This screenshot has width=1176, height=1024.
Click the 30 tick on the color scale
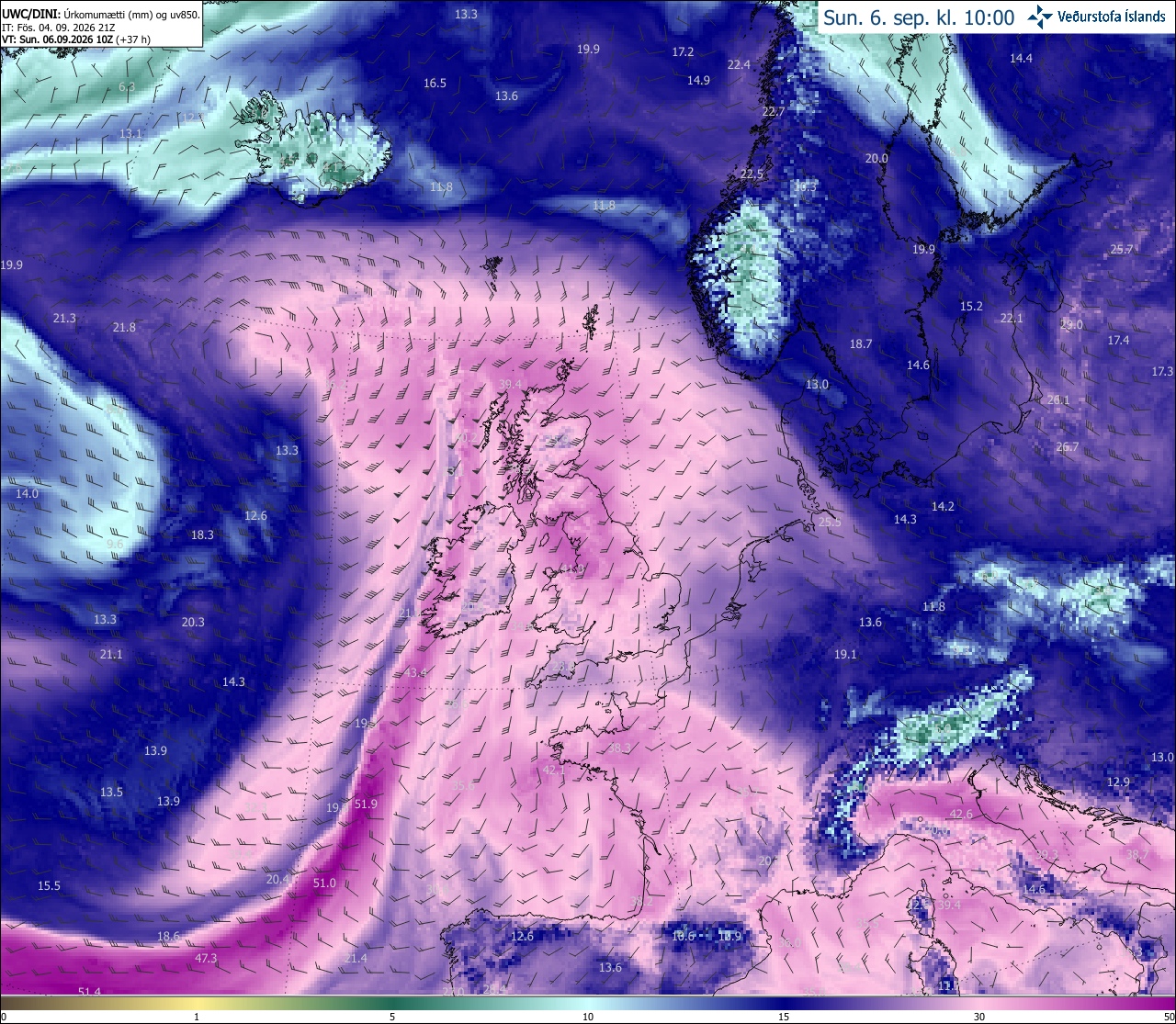point(979,1017)
